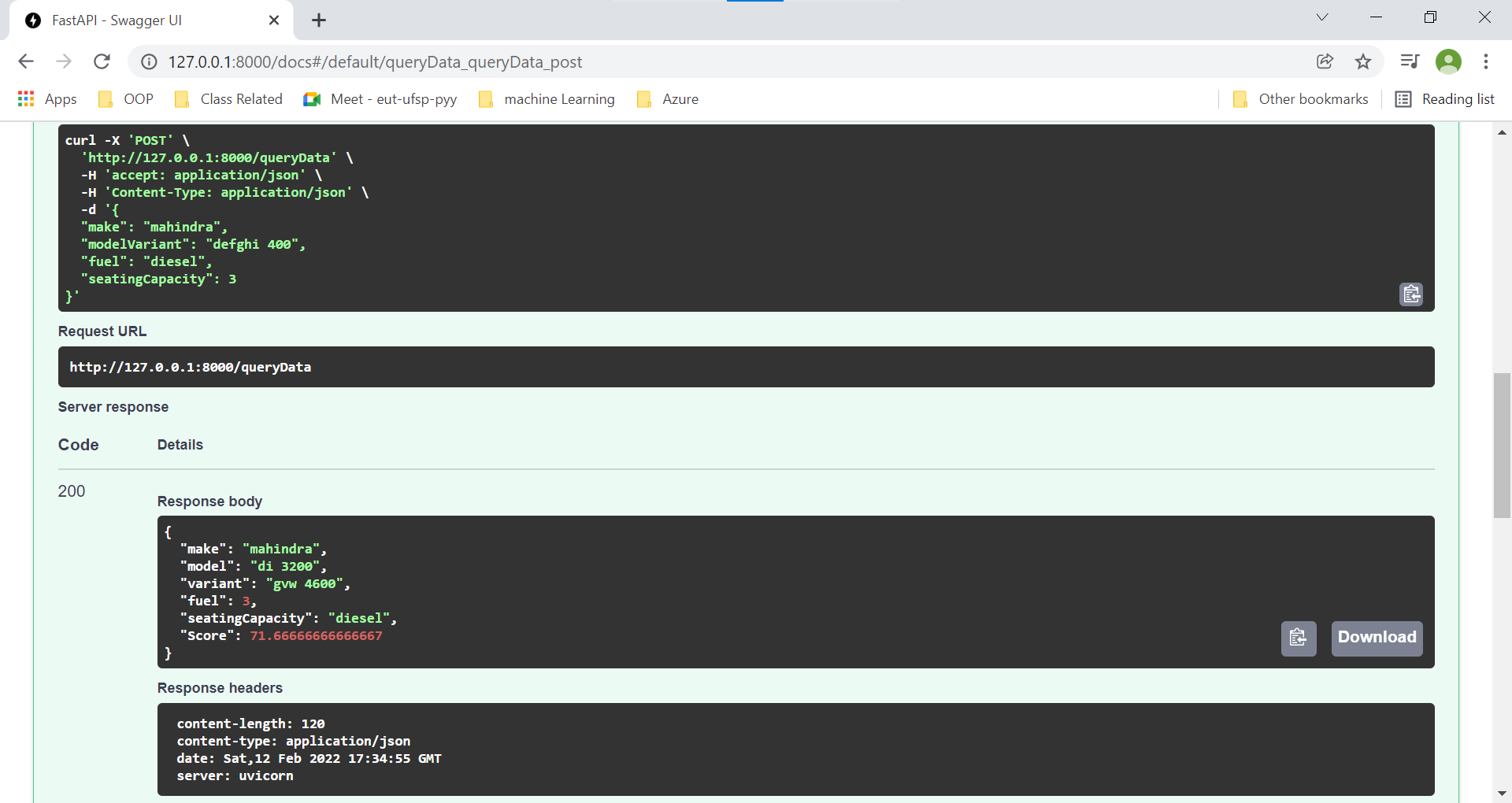
Task: Copy the curl command to clipboard
Action: [1410, 294]
